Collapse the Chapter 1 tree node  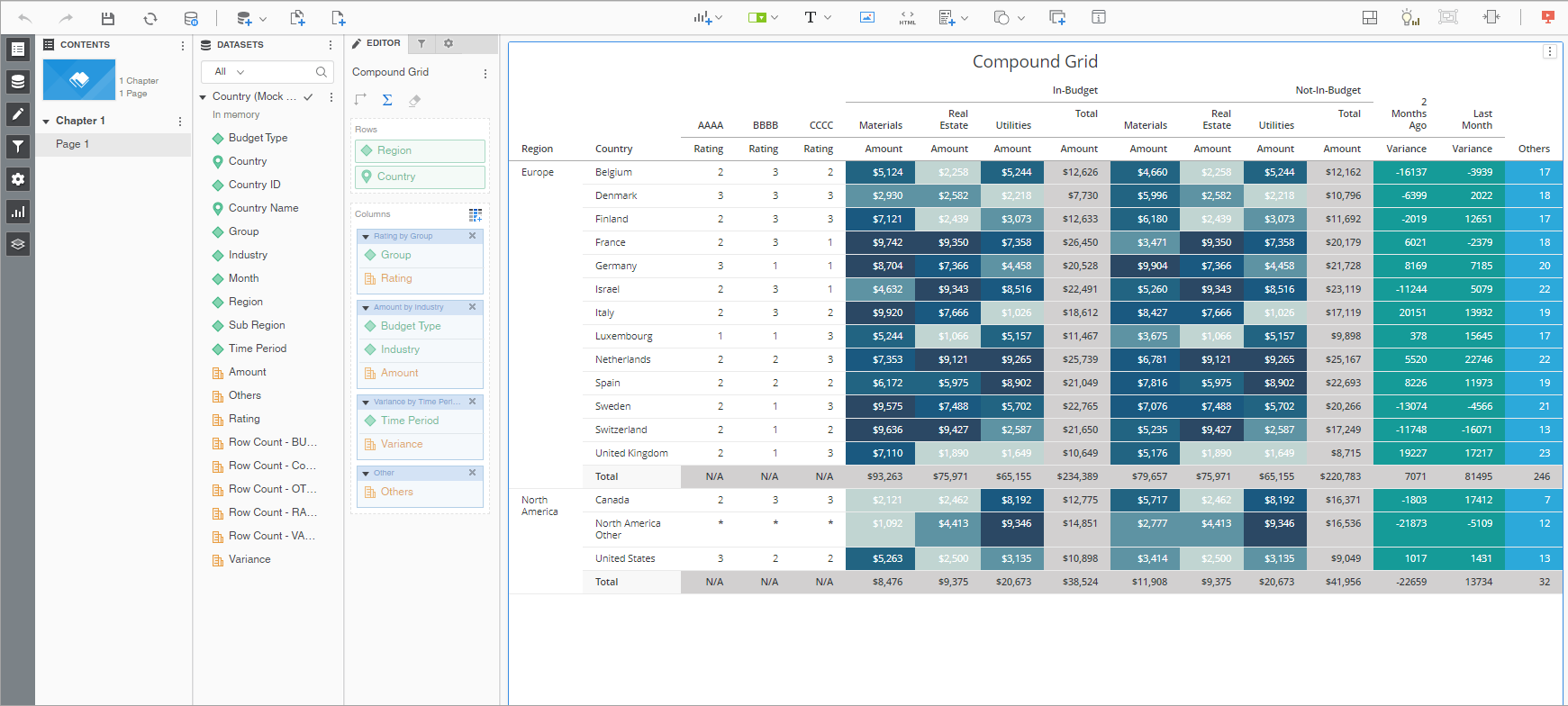pyautogui.click(x=46, y=121)
